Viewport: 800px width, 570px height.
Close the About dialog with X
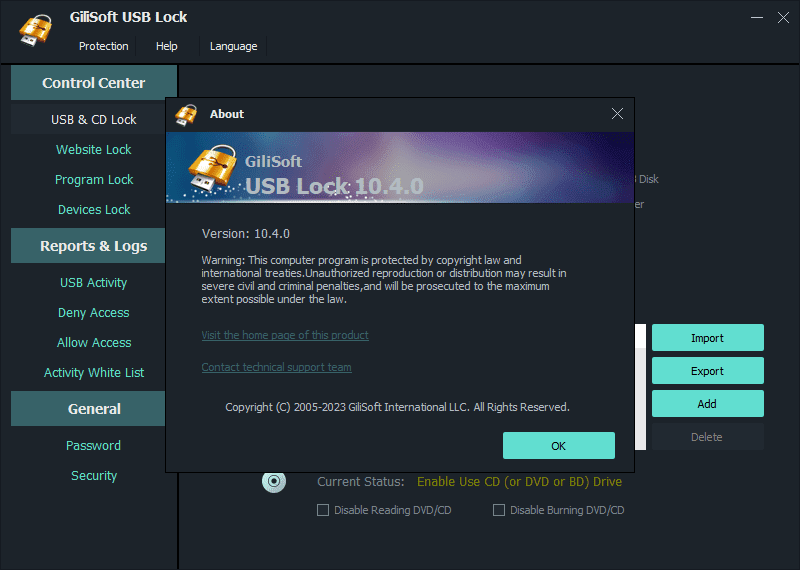pyautogui.click(x=617, y=114)
